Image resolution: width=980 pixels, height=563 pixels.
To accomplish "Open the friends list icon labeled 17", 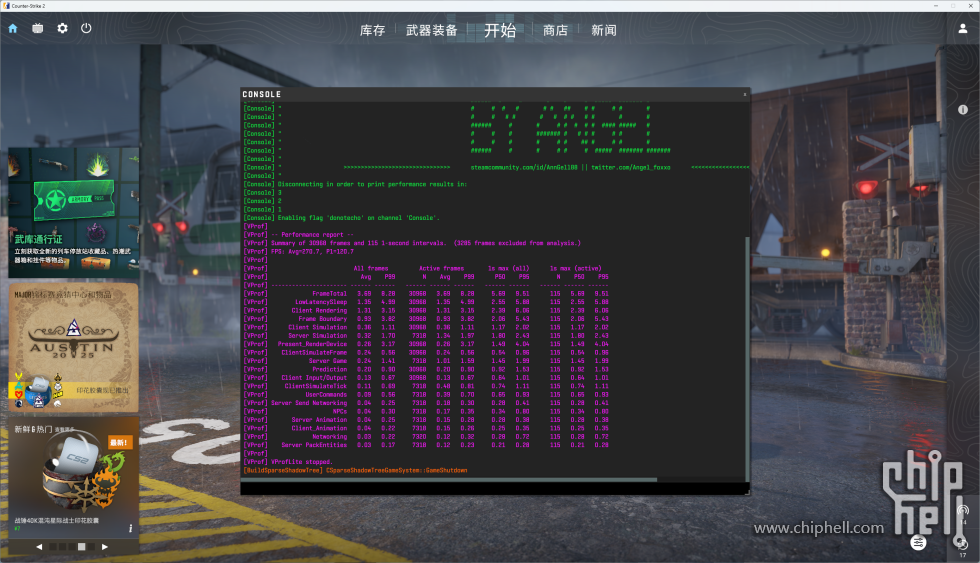I will point(962,545).
